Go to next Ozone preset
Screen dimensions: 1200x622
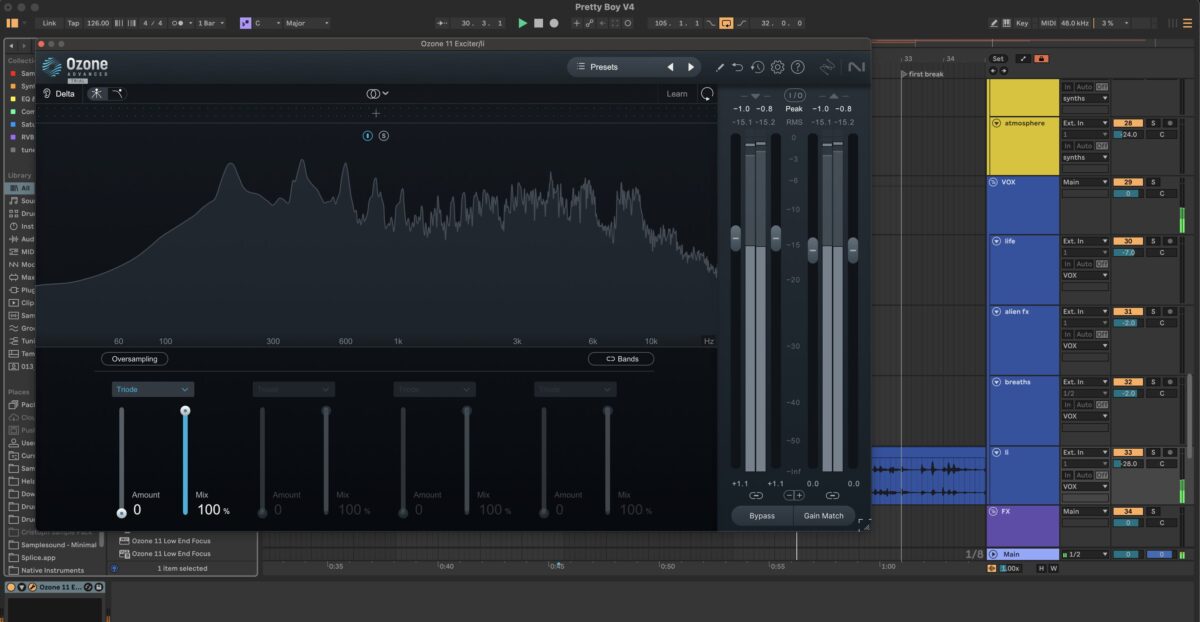(x=690, y=67)
